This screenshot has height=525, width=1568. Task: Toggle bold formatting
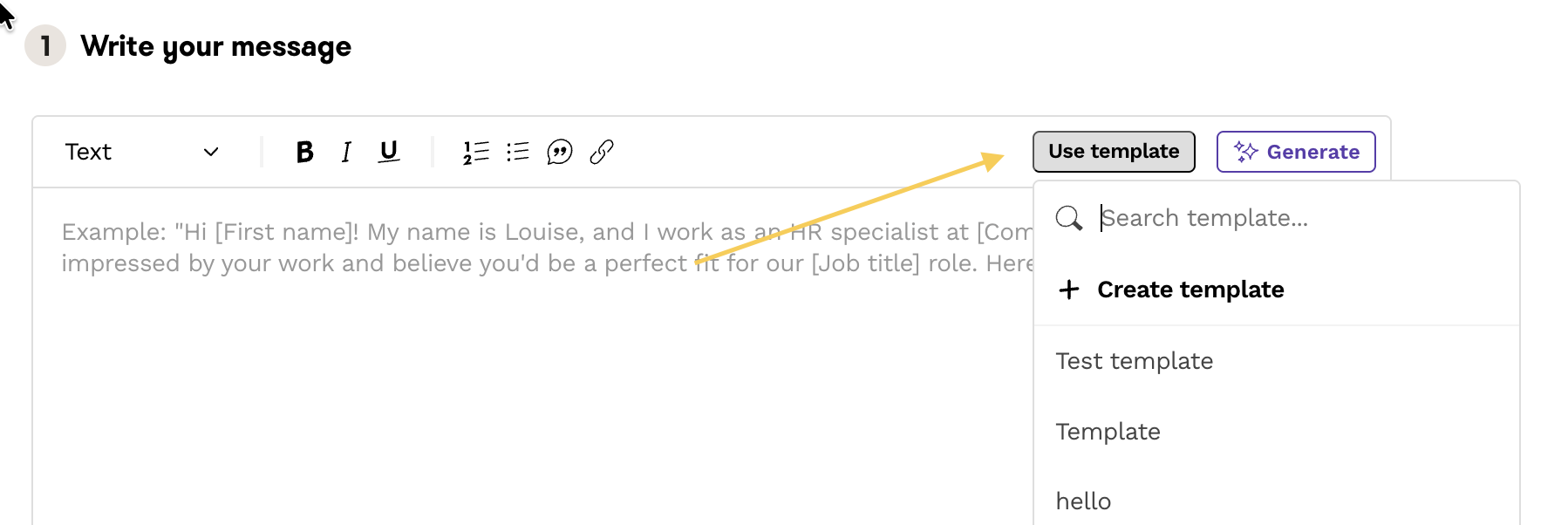click(304, 153)
